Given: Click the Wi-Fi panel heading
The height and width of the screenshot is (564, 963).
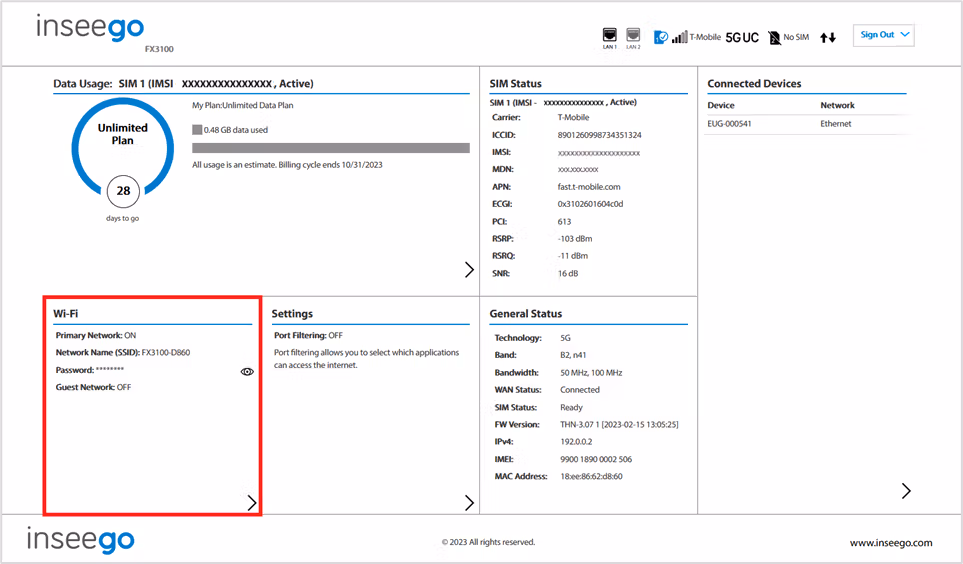Looking at the screenshot, I should coord(66,313).
